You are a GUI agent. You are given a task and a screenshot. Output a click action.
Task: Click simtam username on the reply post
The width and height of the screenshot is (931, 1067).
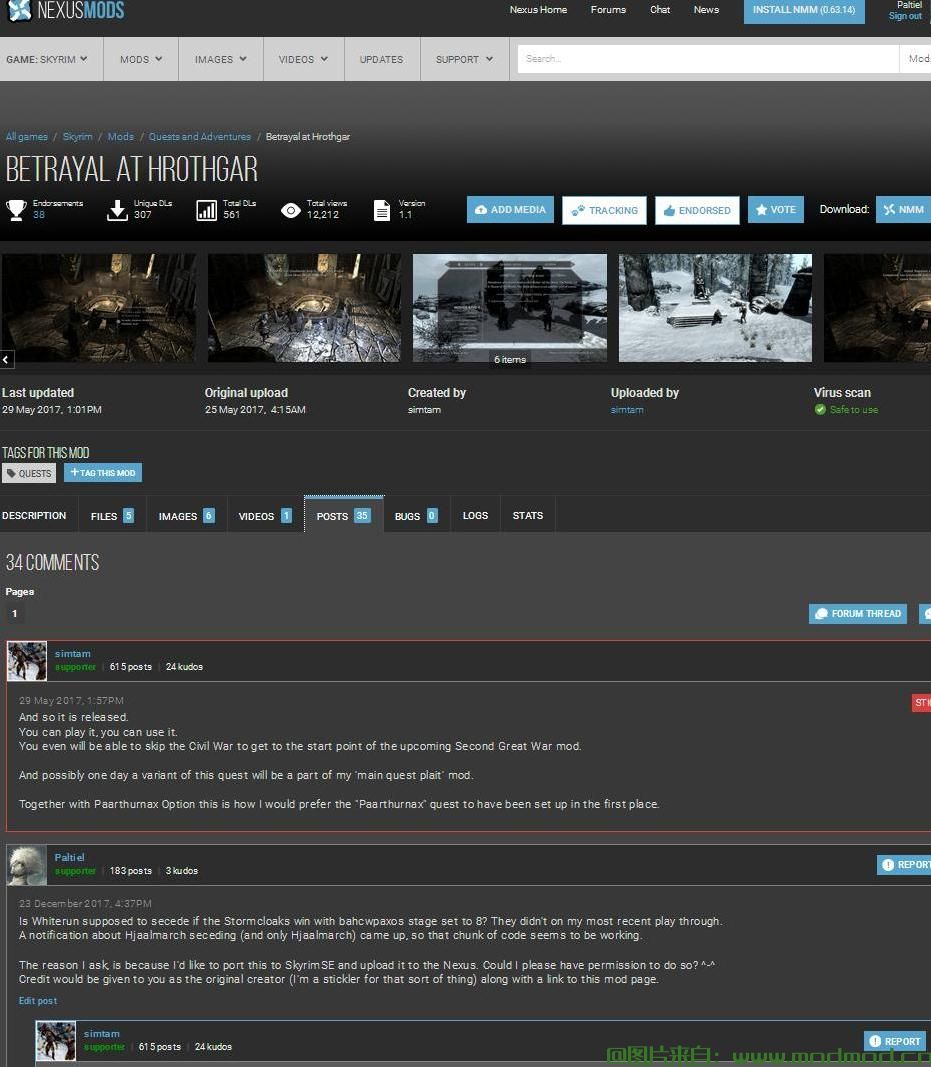pos(101,1034)
